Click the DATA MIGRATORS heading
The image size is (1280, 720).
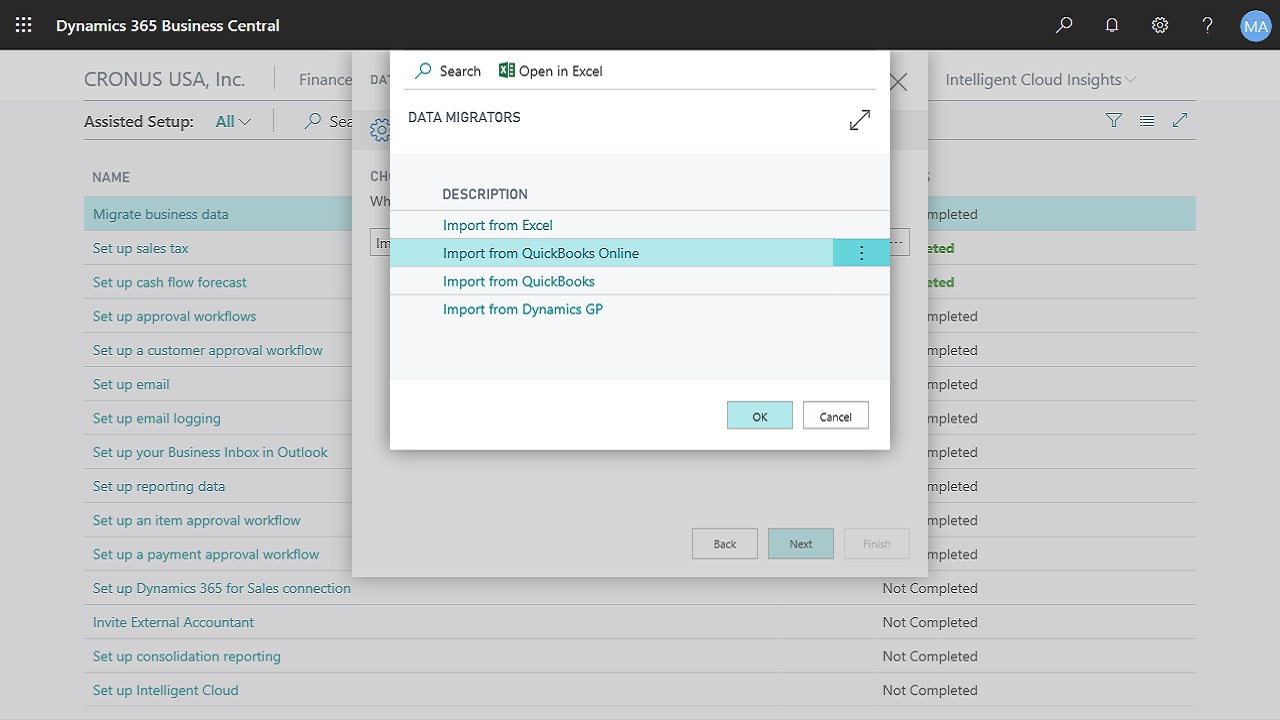coord(464,117)
